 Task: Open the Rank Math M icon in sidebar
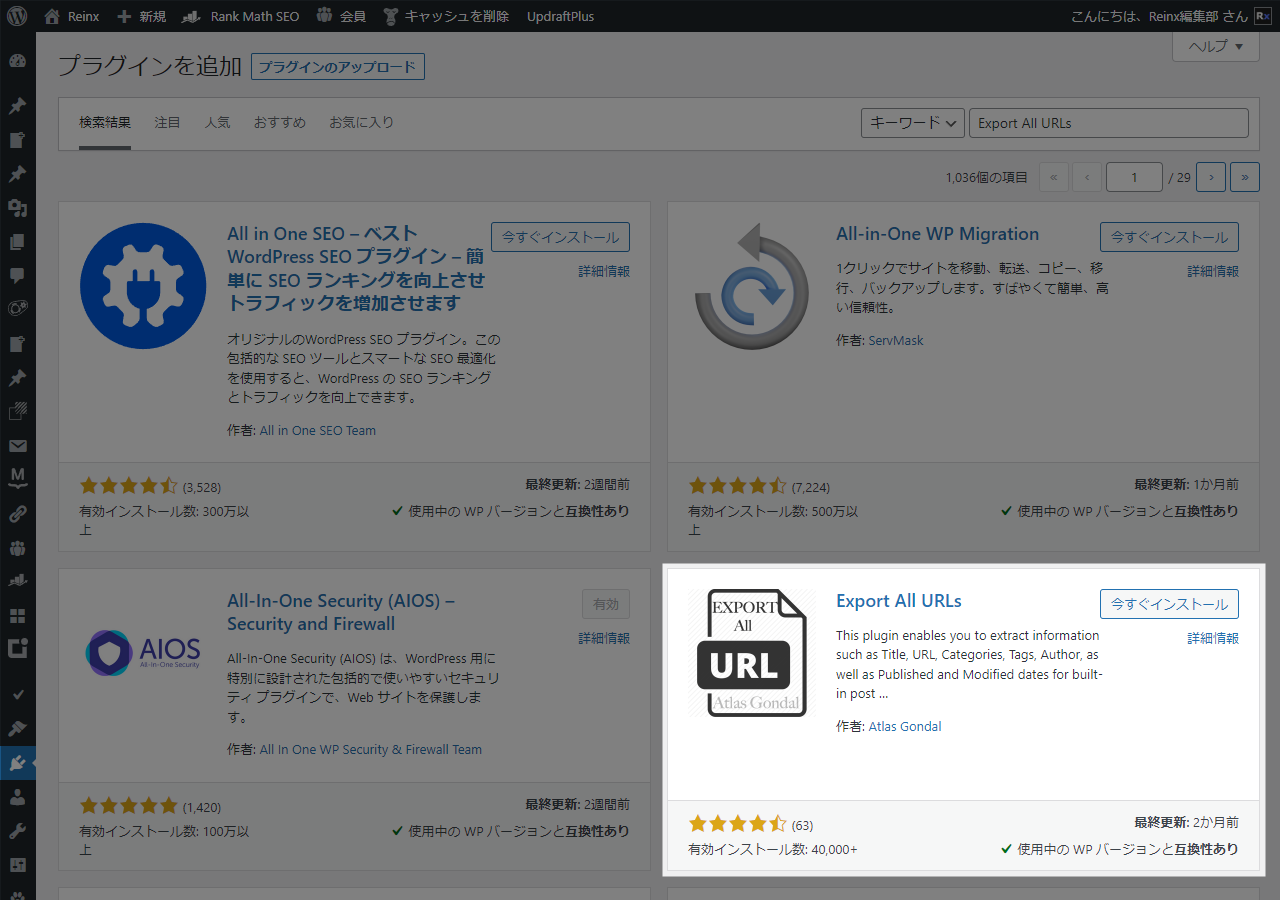point(17,480)
